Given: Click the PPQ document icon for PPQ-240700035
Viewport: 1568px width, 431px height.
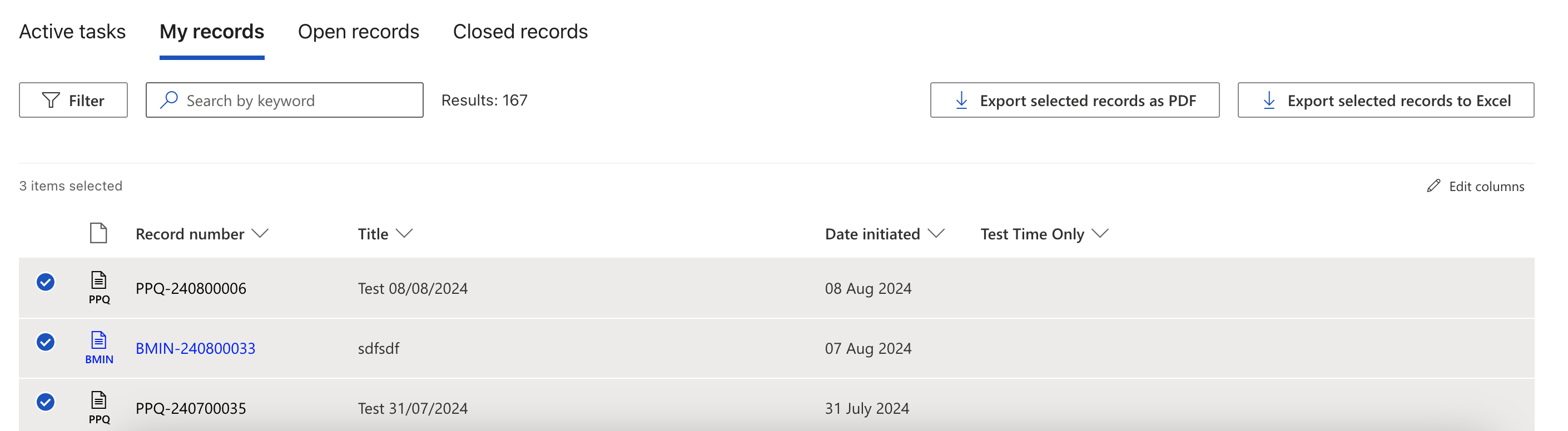Looking at the screenshot, I should (98, 400).
